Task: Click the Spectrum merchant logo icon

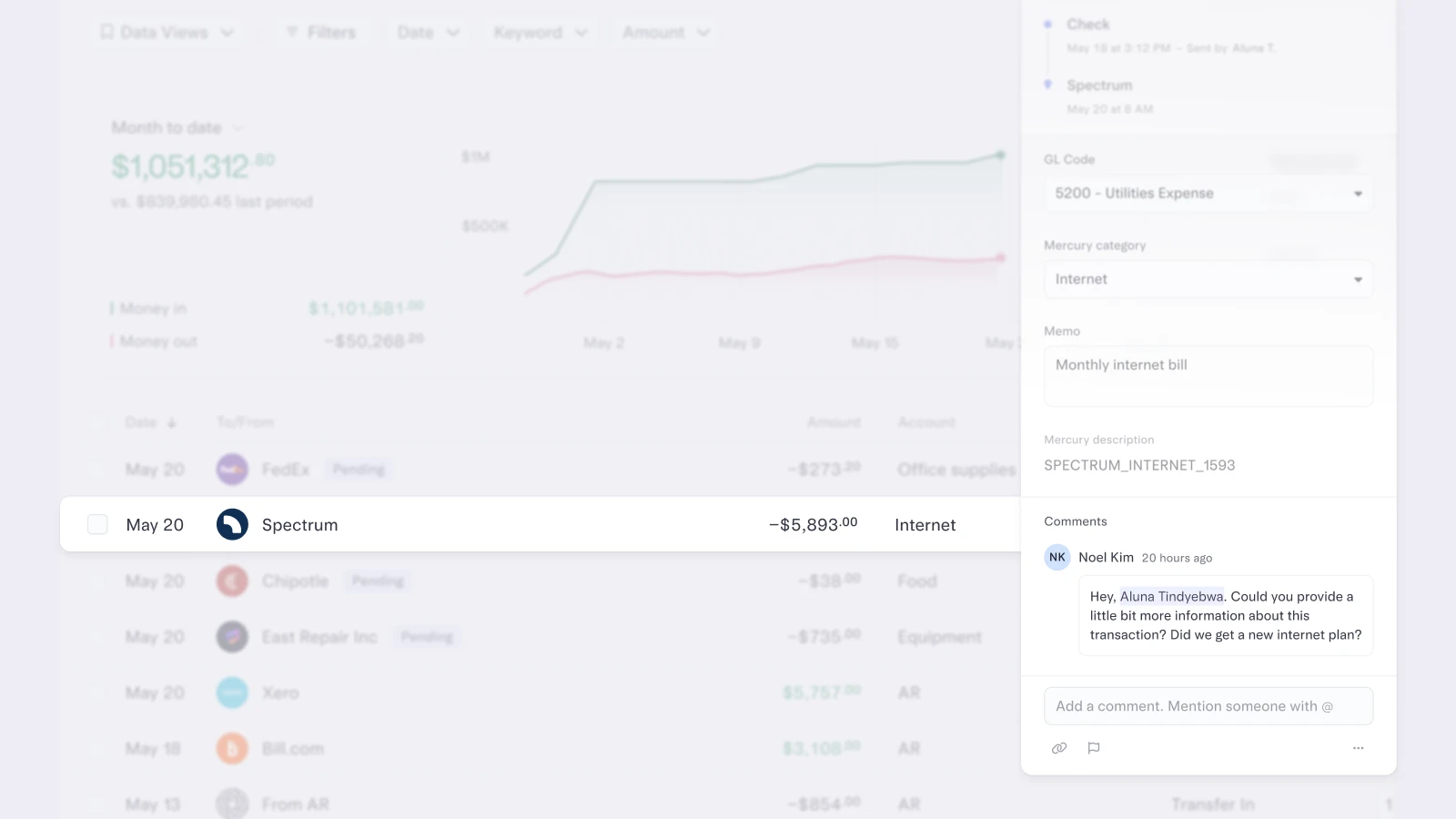Action: pyautogui.click(x=232, y=524)
